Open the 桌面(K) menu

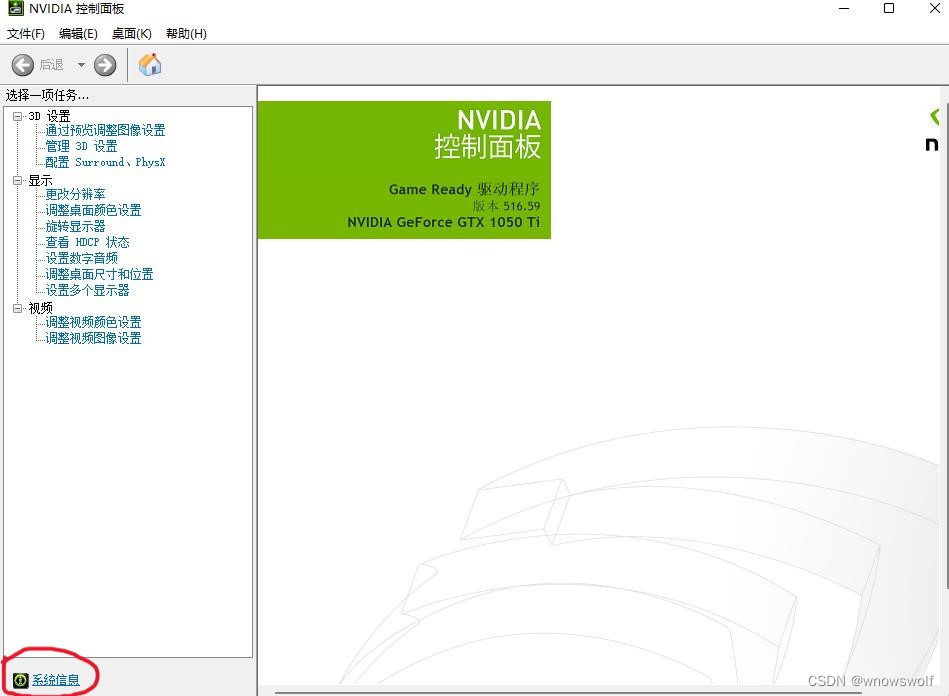[x=131, y=34]
